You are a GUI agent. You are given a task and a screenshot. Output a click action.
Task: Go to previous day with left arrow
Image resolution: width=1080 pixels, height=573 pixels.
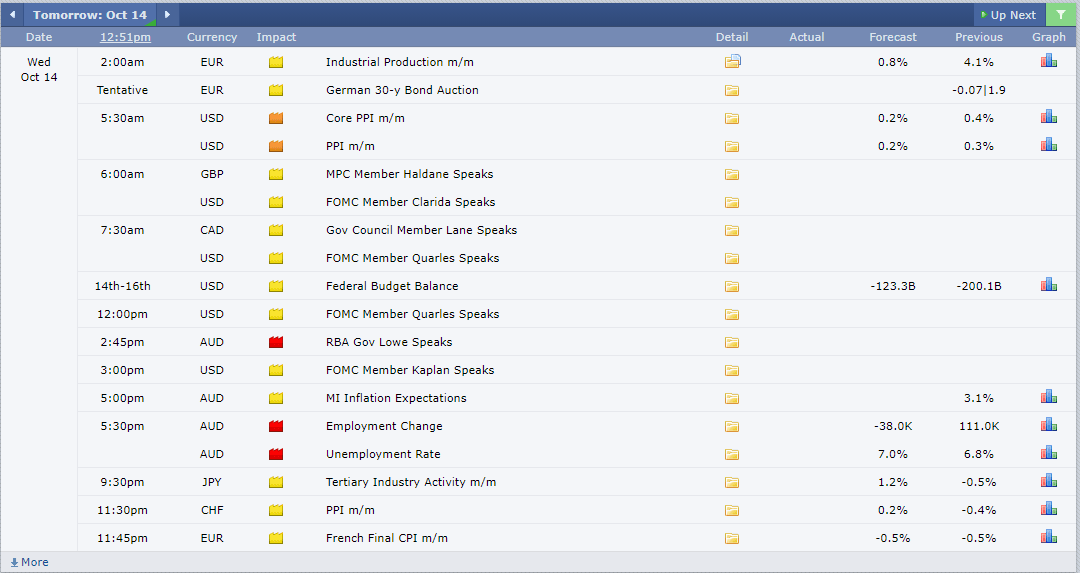[x=12, y=15]
